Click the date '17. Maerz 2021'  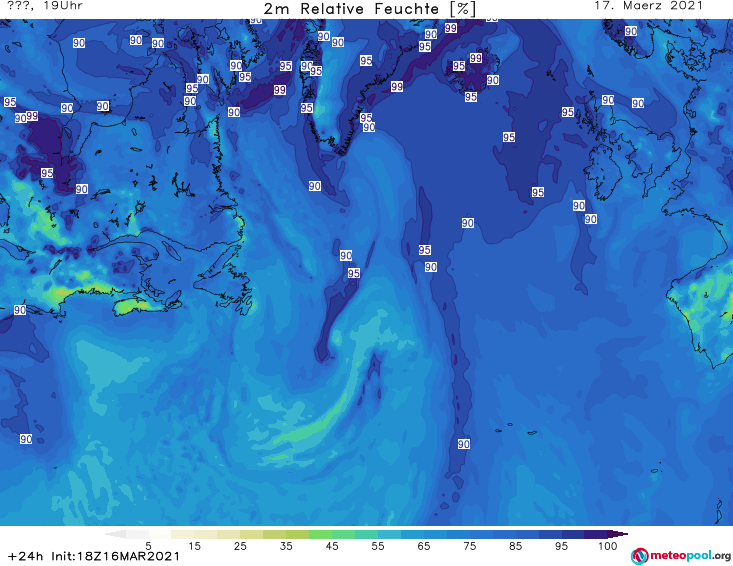coord(648,6)
